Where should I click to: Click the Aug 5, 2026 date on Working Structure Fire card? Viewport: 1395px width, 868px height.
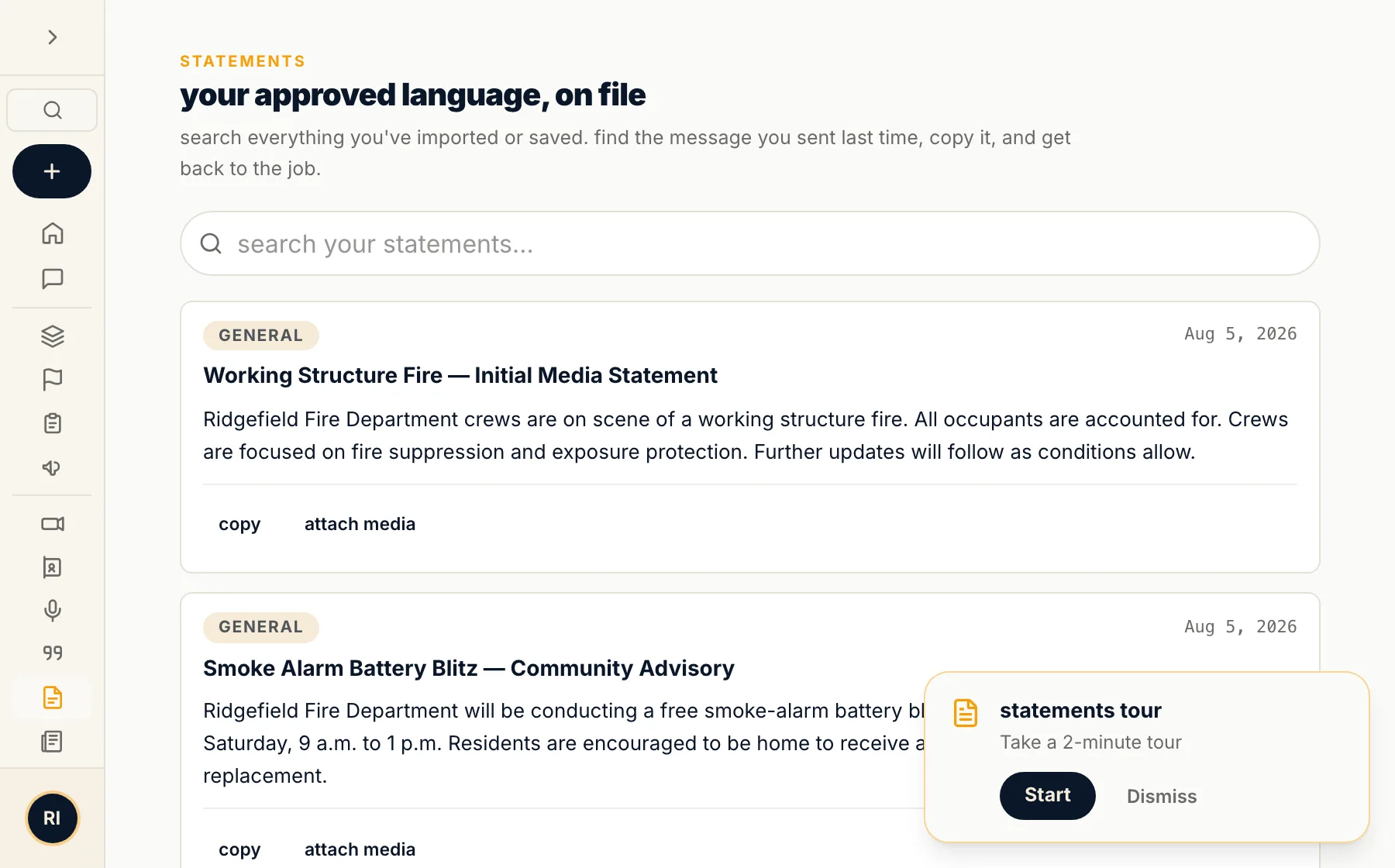pyautogui.click(x=1240, y=334)
